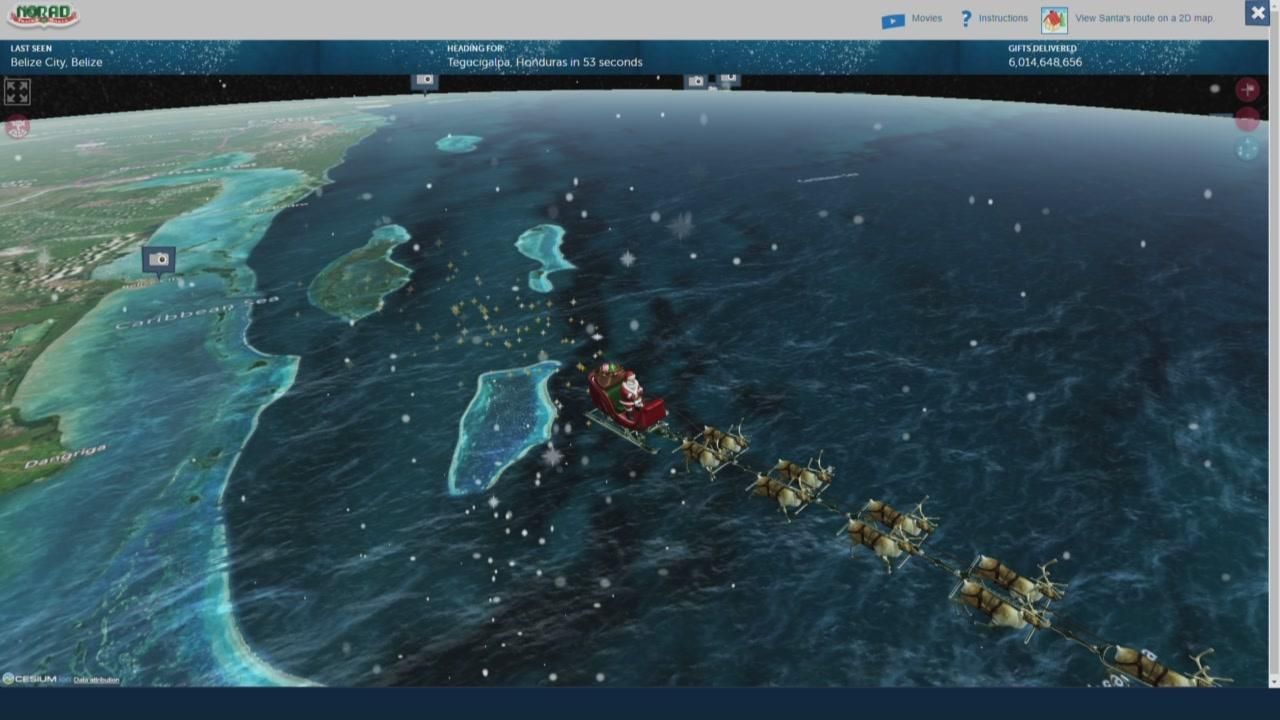Open the Movies link

[926, 18]
